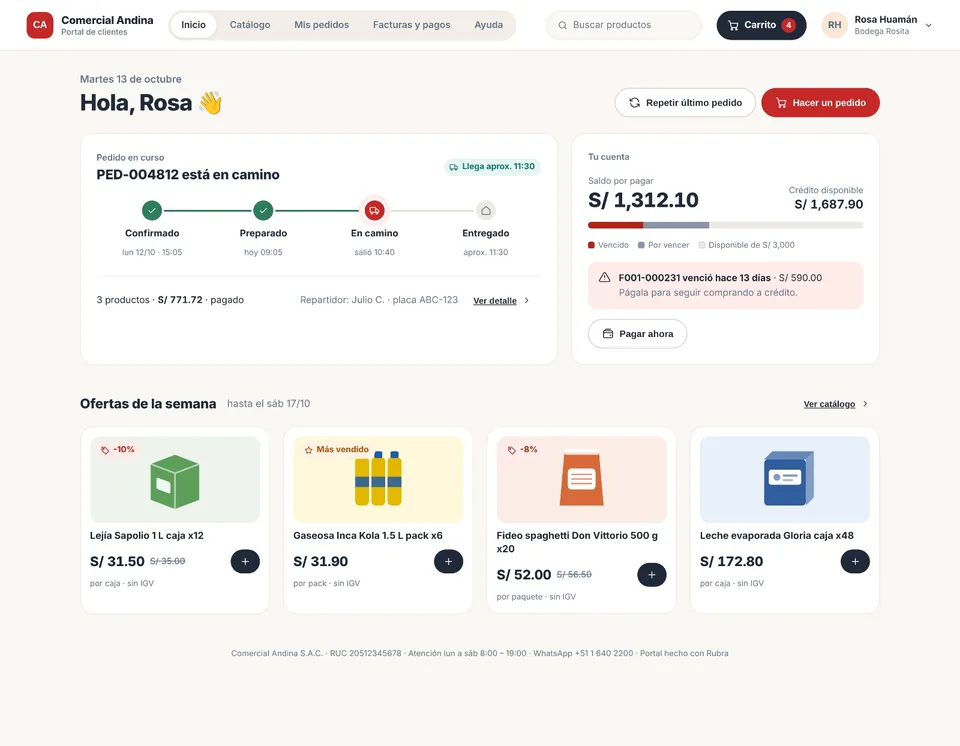Click the Disponible legend swatch
This screenshot has width=960, height=746.
coord(702,245)
